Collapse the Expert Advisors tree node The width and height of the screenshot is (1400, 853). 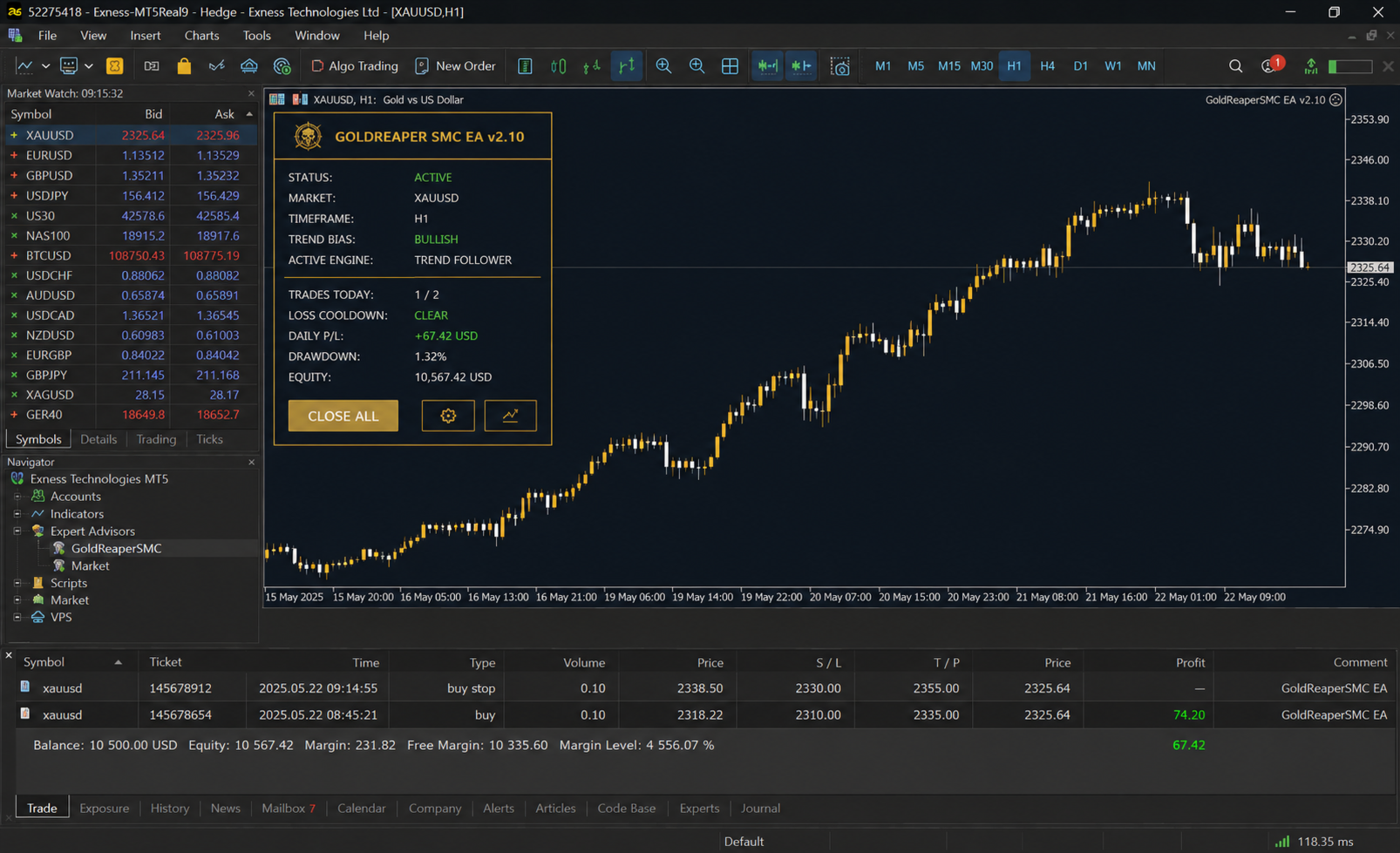click(x=17, y=531)
